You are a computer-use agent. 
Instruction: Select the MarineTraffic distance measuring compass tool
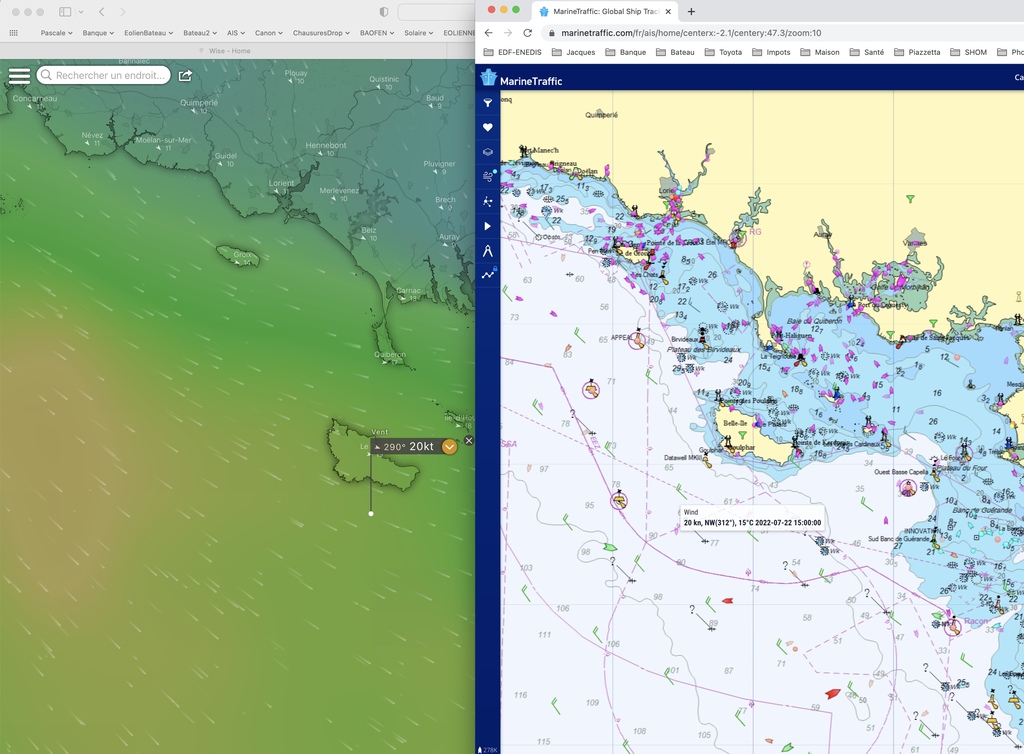[487, 251]
